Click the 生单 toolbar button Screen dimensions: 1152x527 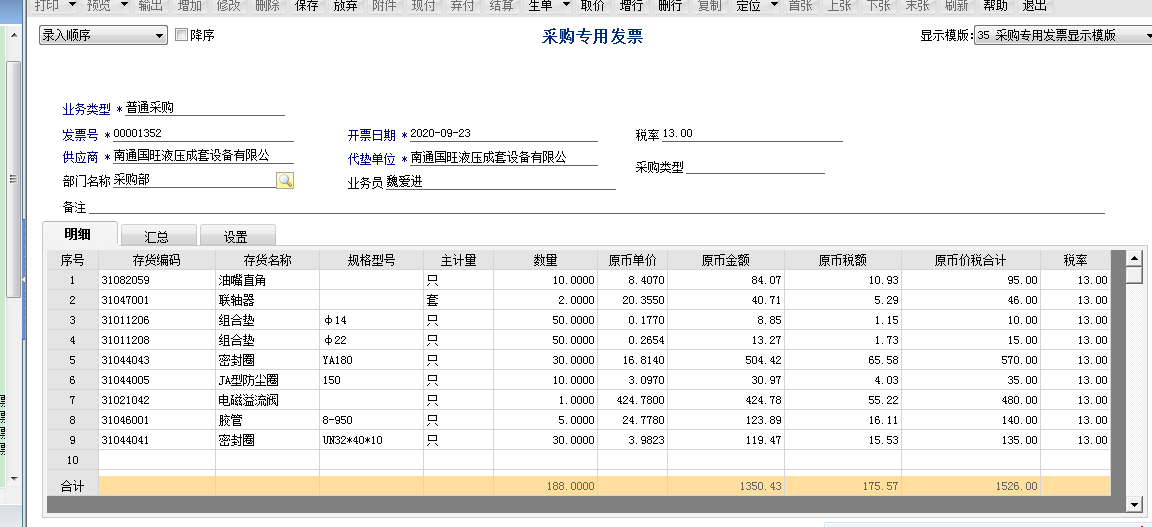pos(541,6)
